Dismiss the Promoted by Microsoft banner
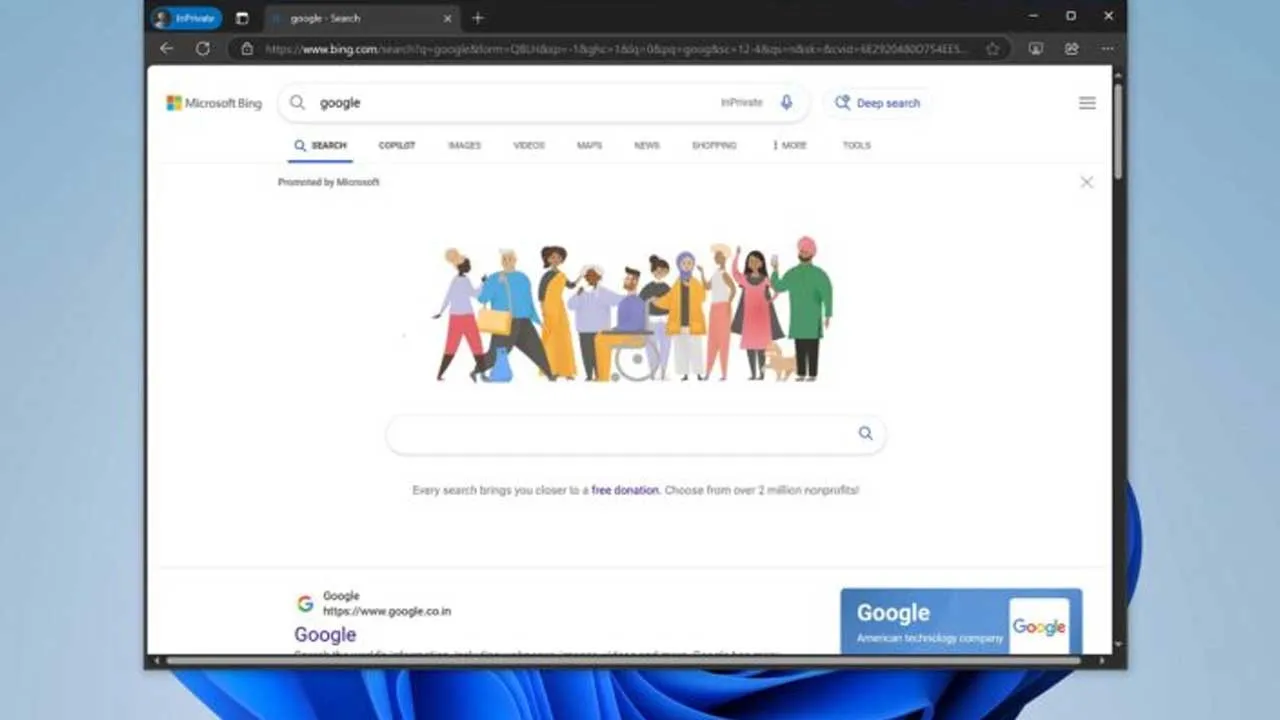This screenshot has height=720, width=1280. [x=1087, y=182]
